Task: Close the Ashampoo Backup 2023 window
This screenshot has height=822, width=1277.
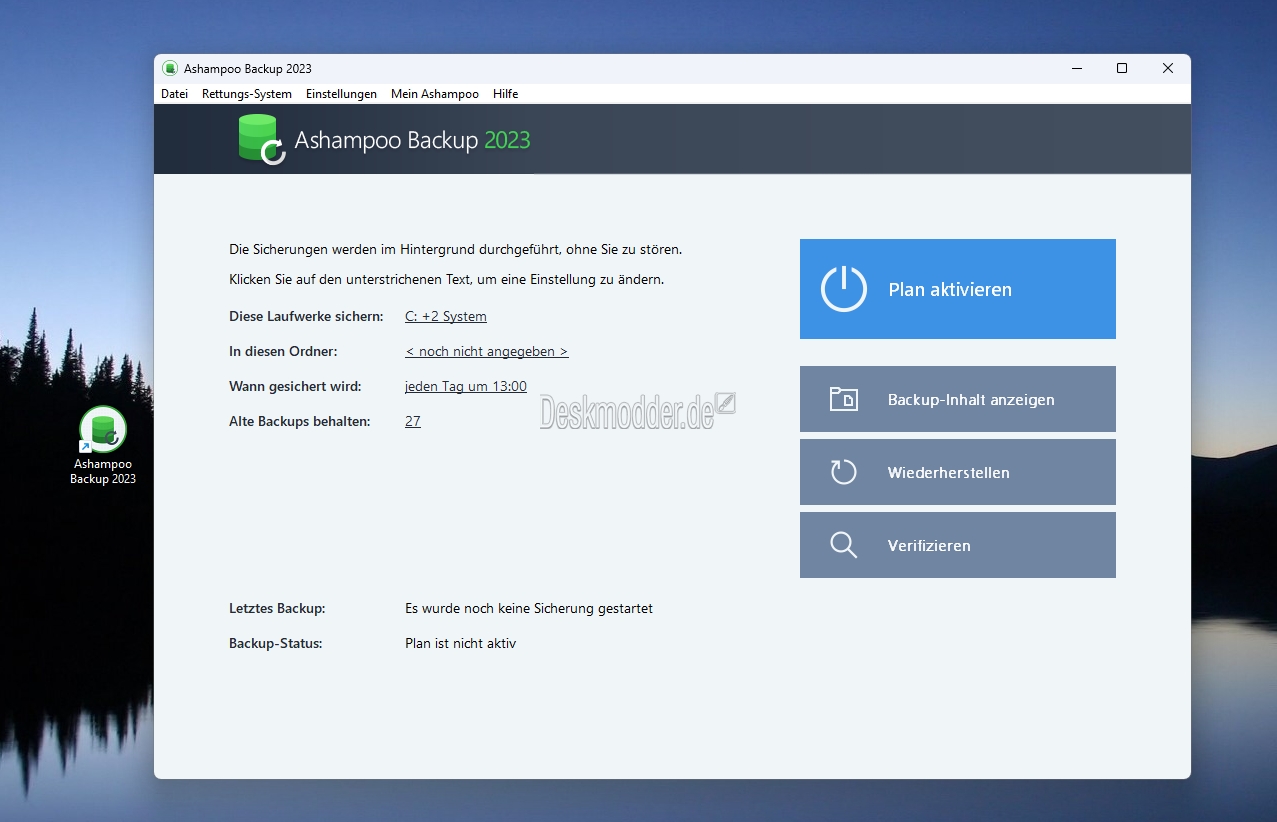Action: (1168, 68)
